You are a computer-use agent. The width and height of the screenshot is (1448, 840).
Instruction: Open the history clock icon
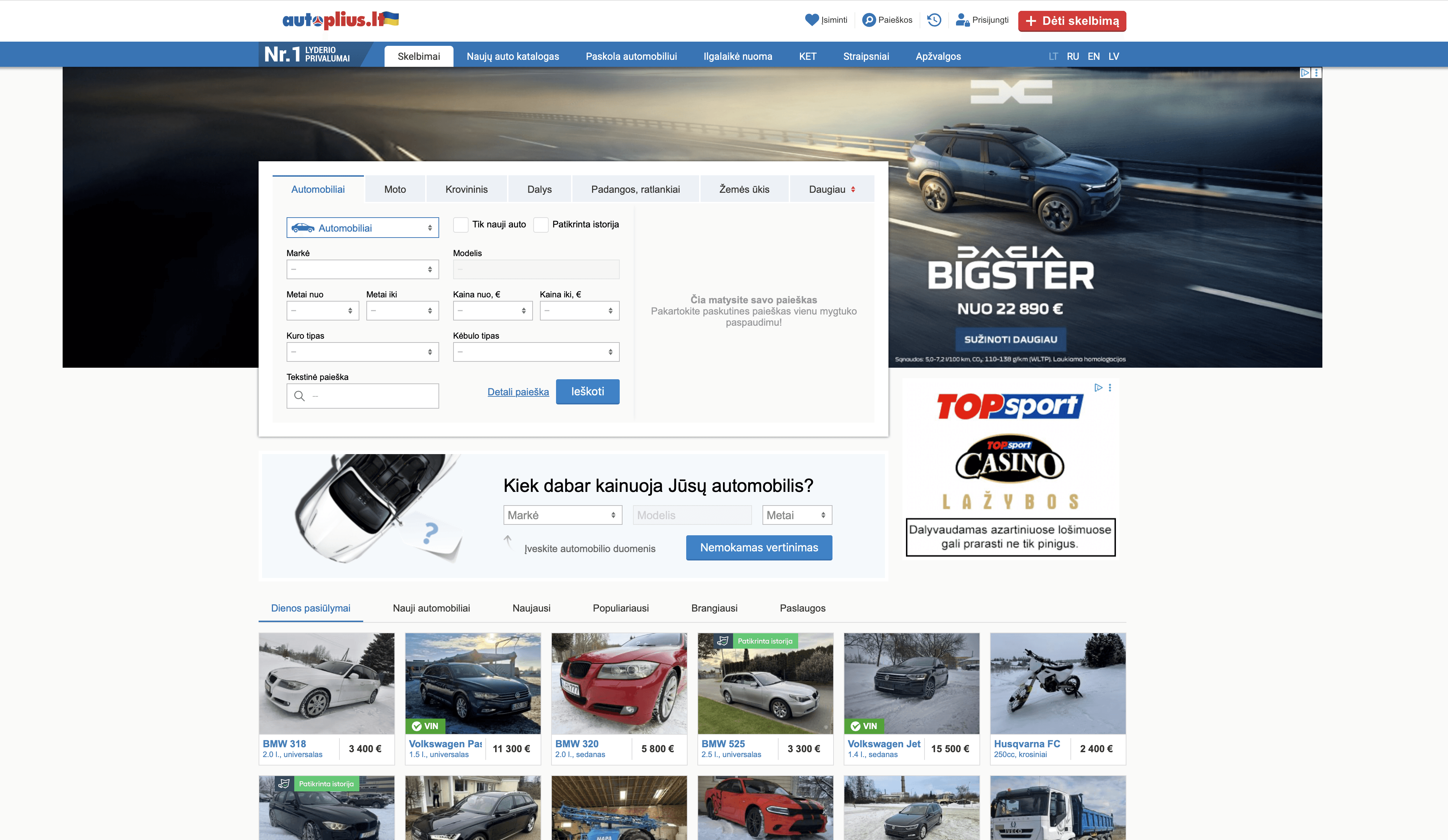(934, 20)
